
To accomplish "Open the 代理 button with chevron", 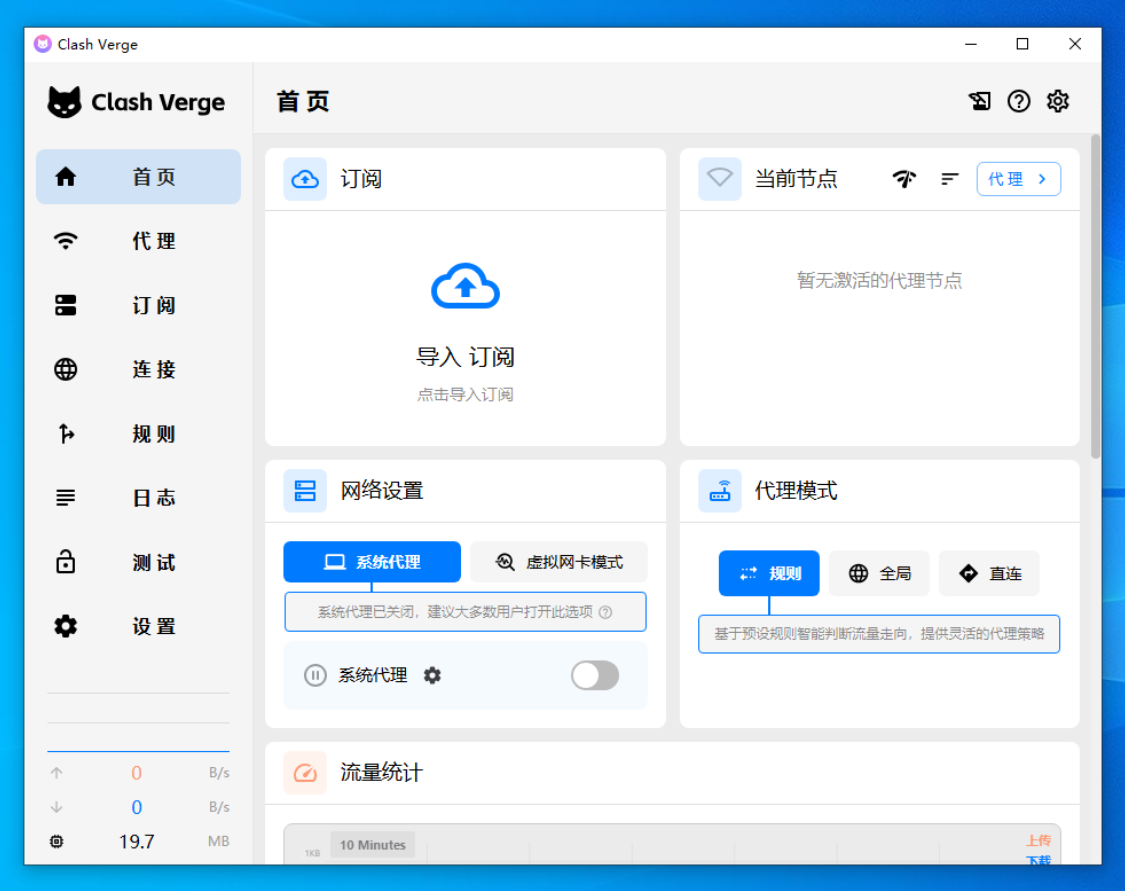I will click(1018, 179).
